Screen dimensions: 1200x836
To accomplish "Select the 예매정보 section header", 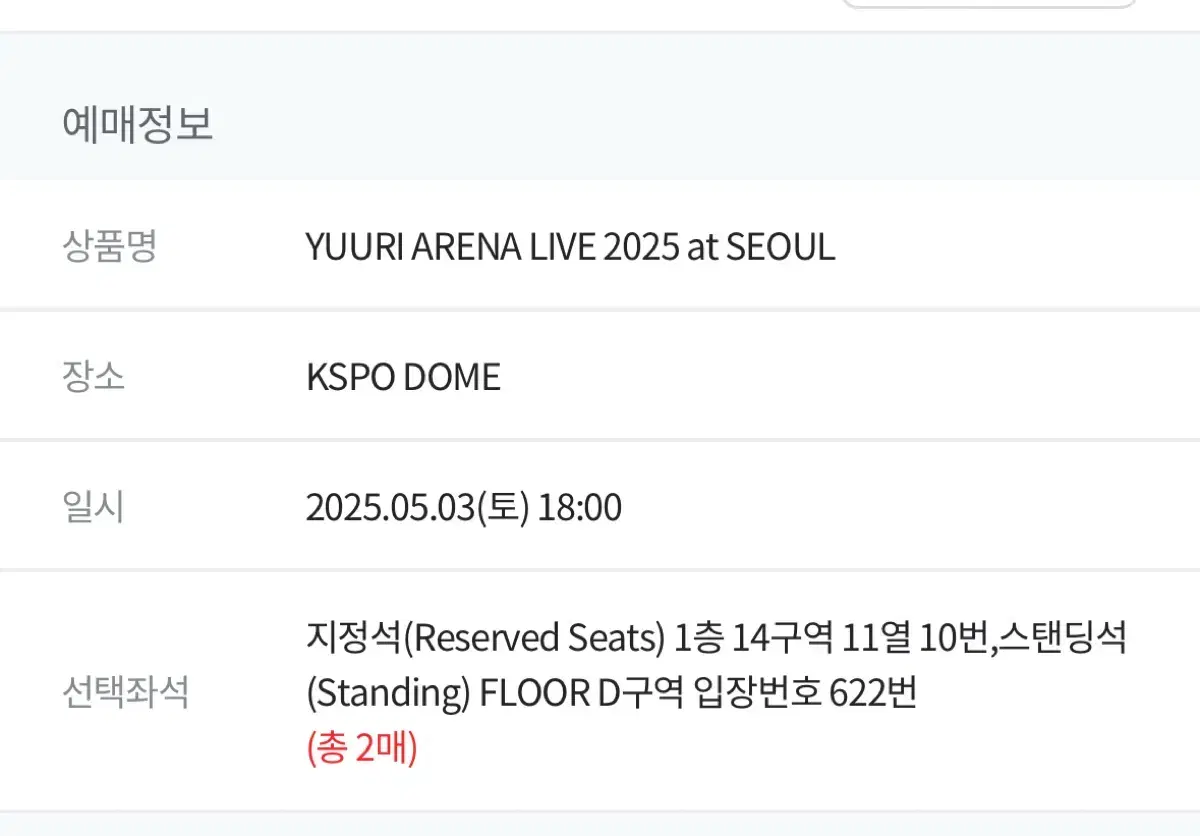I will coord(137,126).
